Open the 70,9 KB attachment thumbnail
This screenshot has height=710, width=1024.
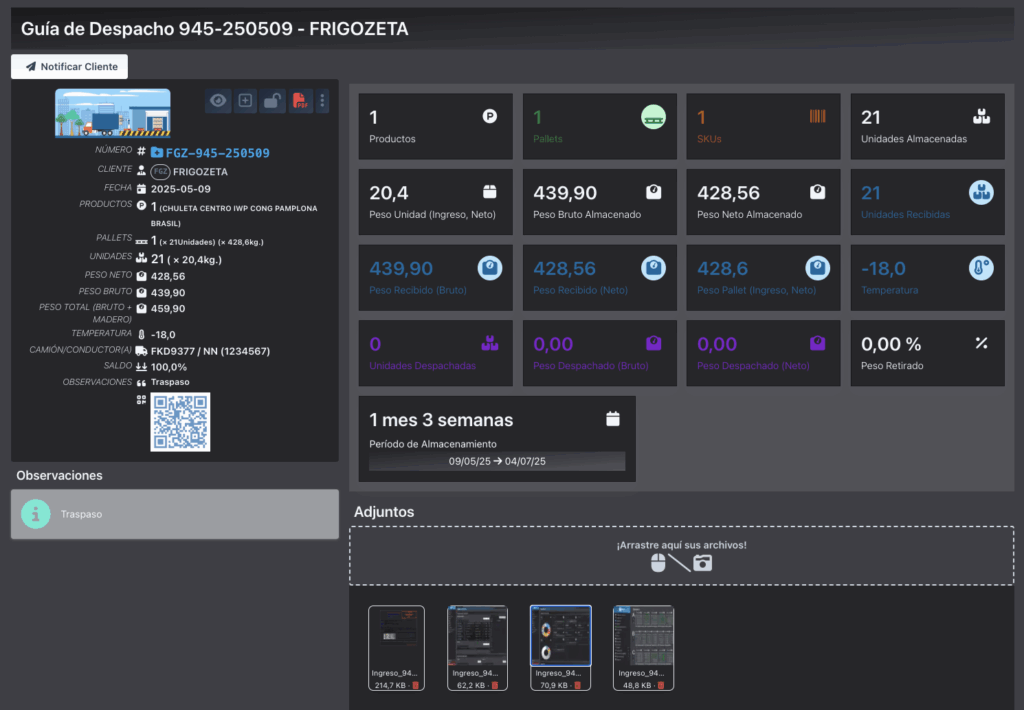click(x=560, y=636)
